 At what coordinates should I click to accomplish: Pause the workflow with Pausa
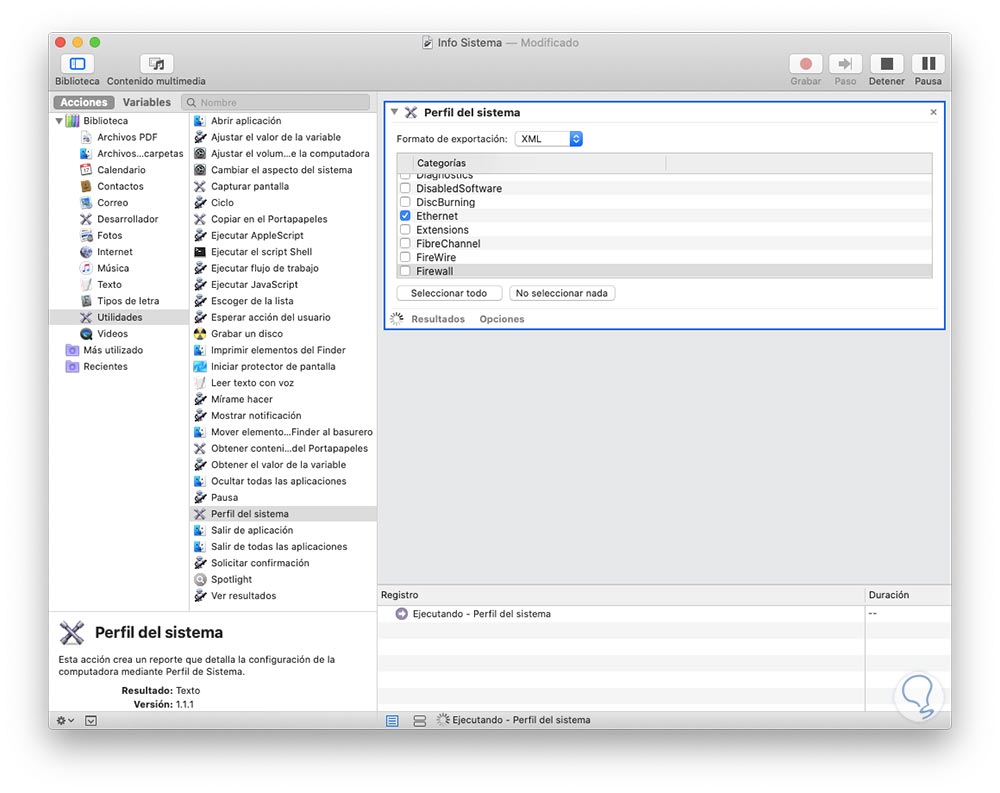click(x=928, y=63)
